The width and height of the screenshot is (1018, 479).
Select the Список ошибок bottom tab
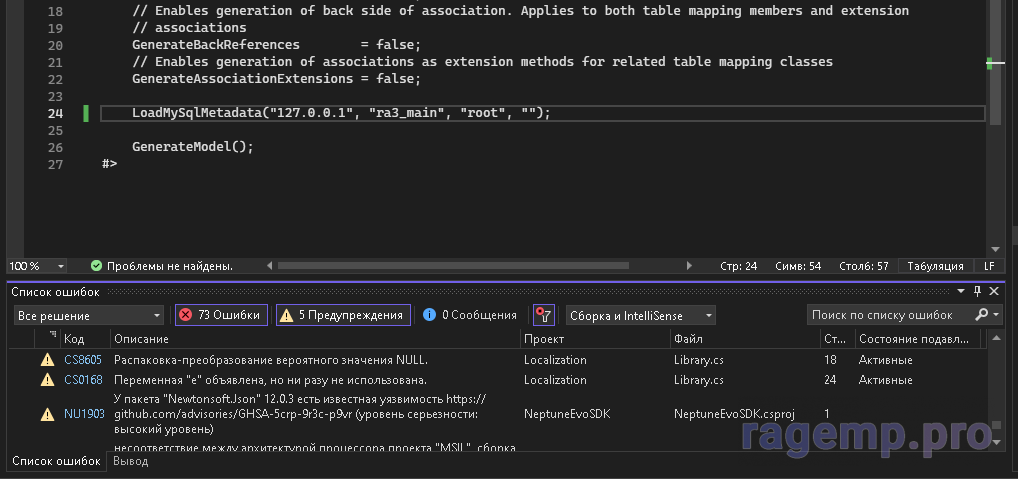coord(56,462)
